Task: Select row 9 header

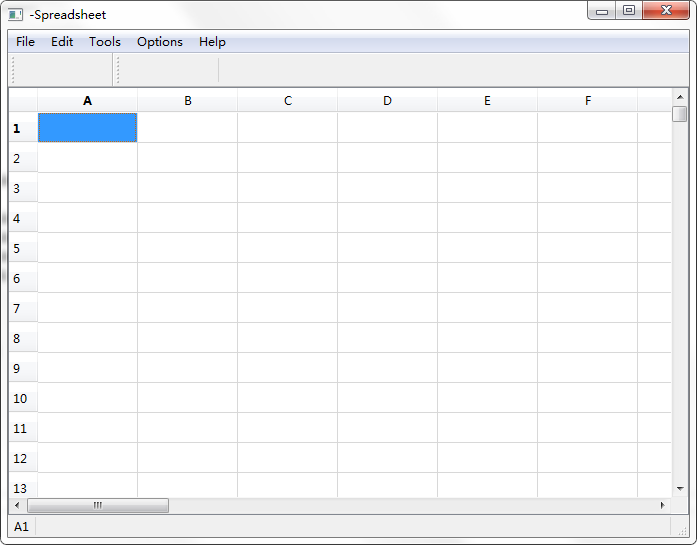Action: 23,368
